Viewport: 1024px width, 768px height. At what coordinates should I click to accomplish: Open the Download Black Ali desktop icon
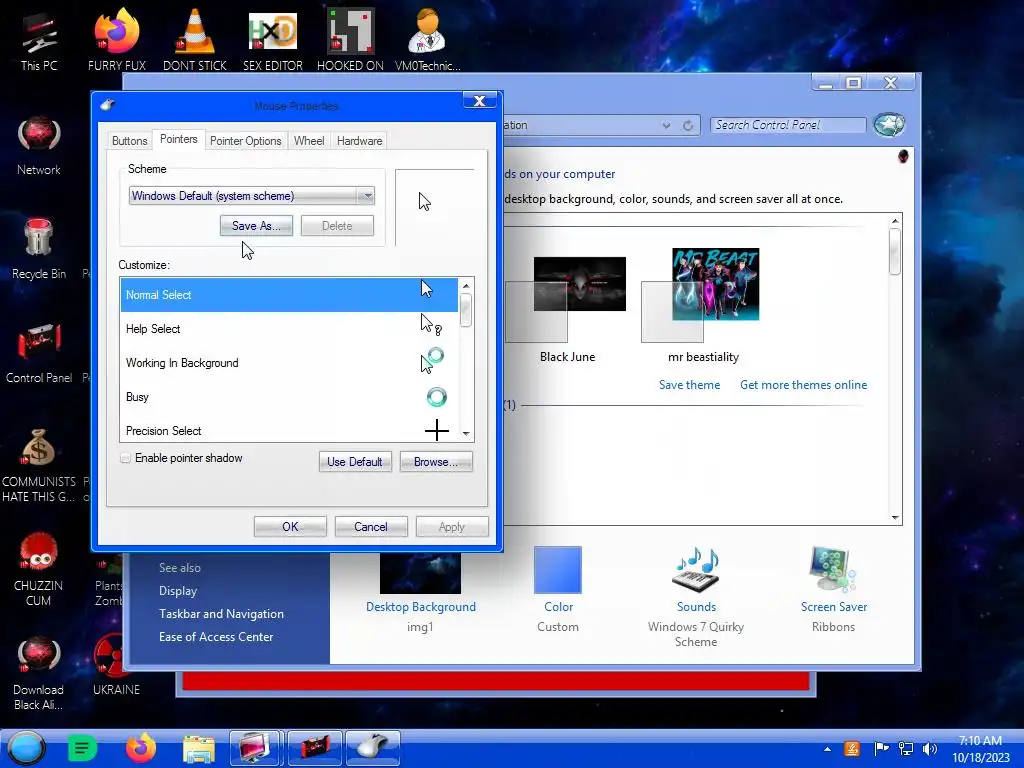39,673
